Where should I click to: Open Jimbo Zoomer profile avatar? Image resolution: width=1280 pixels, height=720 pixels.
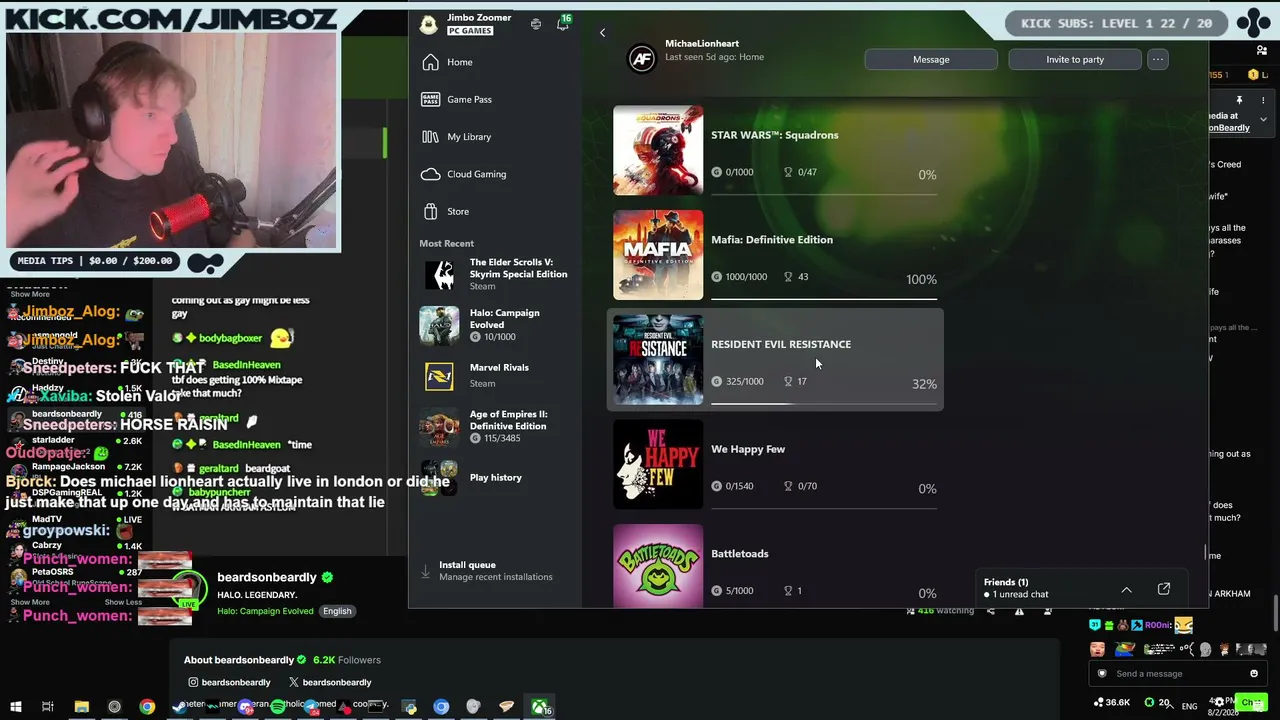429,24
